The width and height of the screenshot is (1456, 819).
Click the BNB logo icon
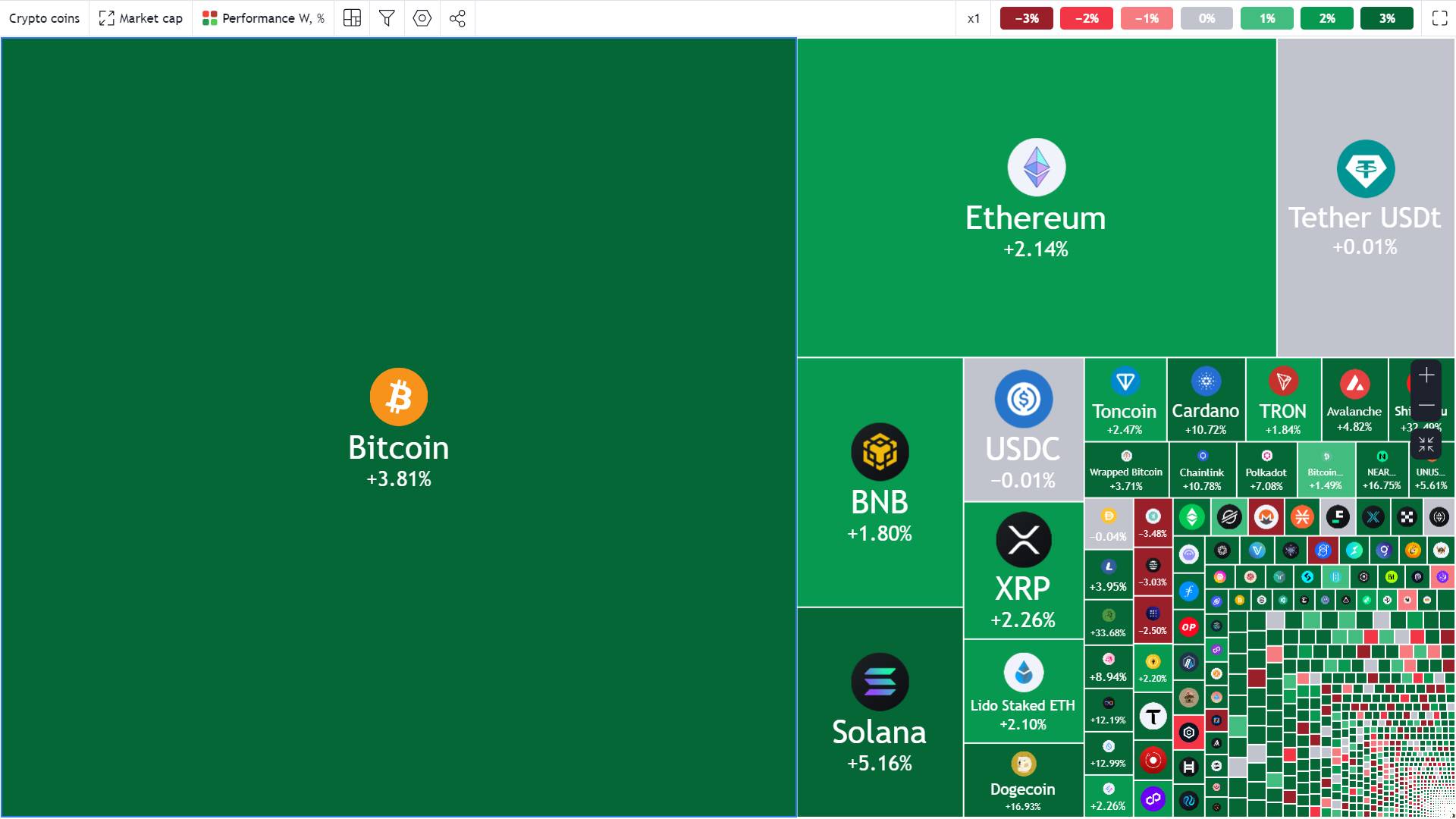point(880,452)
